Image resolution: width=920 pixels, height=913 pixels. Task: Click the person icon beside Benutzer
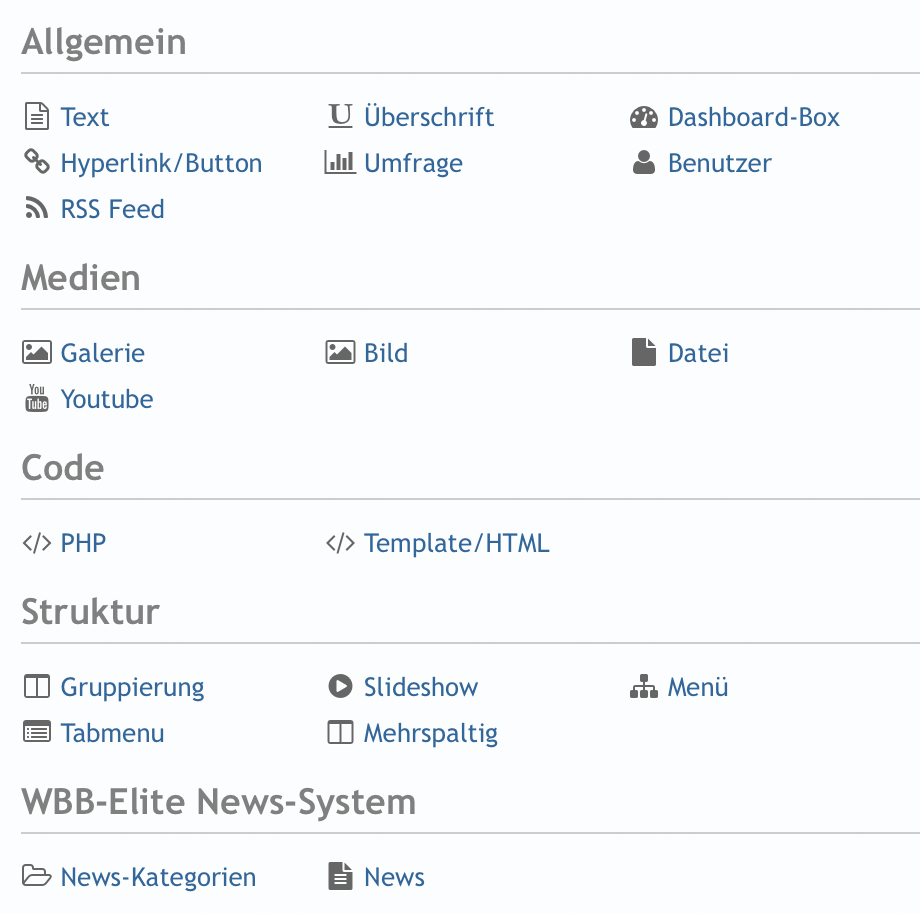644,163
